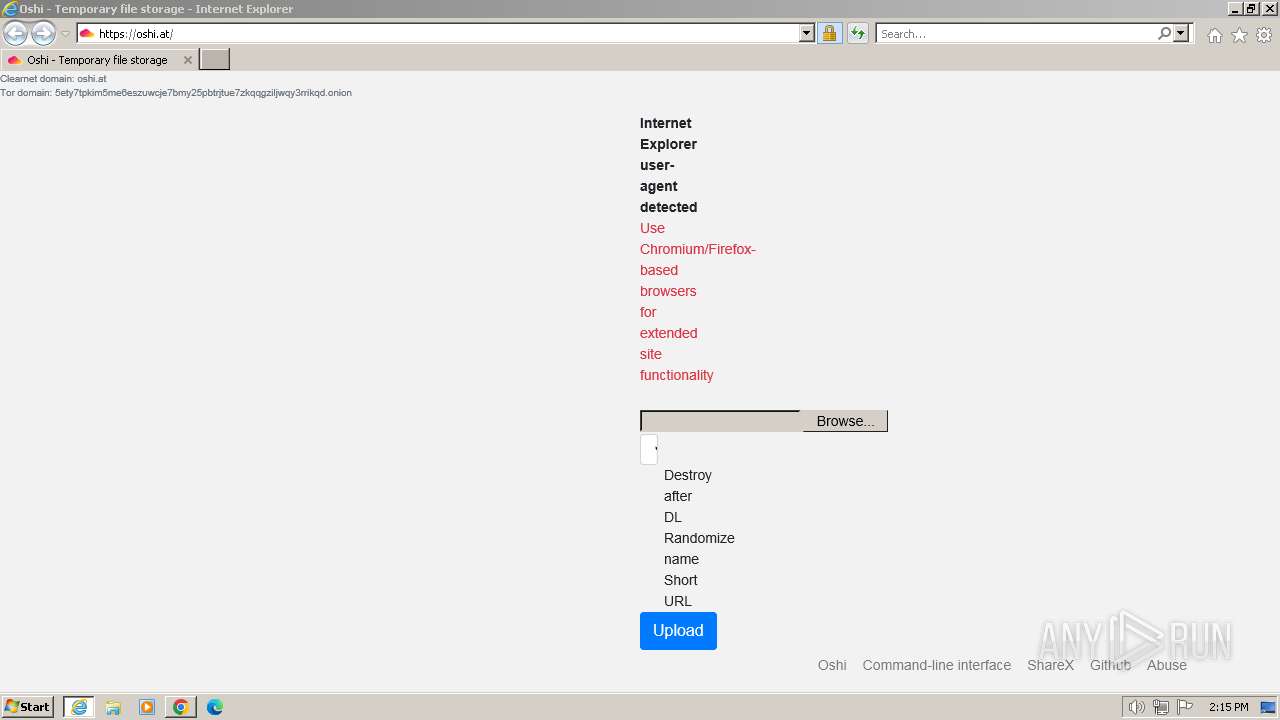
Task: Open the Action Center flag icon
Action: point(1185,707)
